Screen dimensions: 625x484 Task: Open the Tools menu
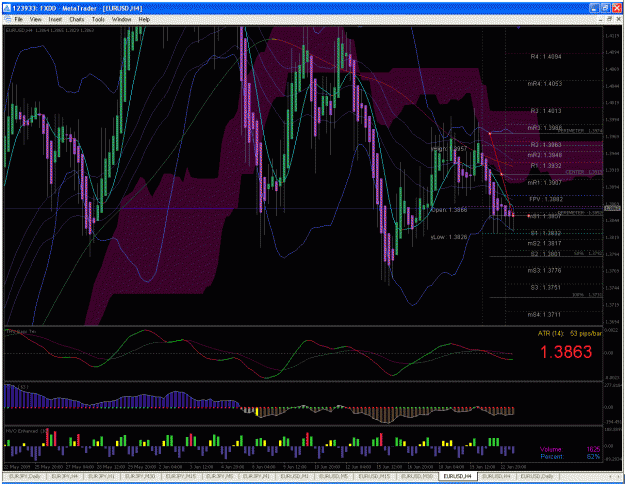pos(98,19)
